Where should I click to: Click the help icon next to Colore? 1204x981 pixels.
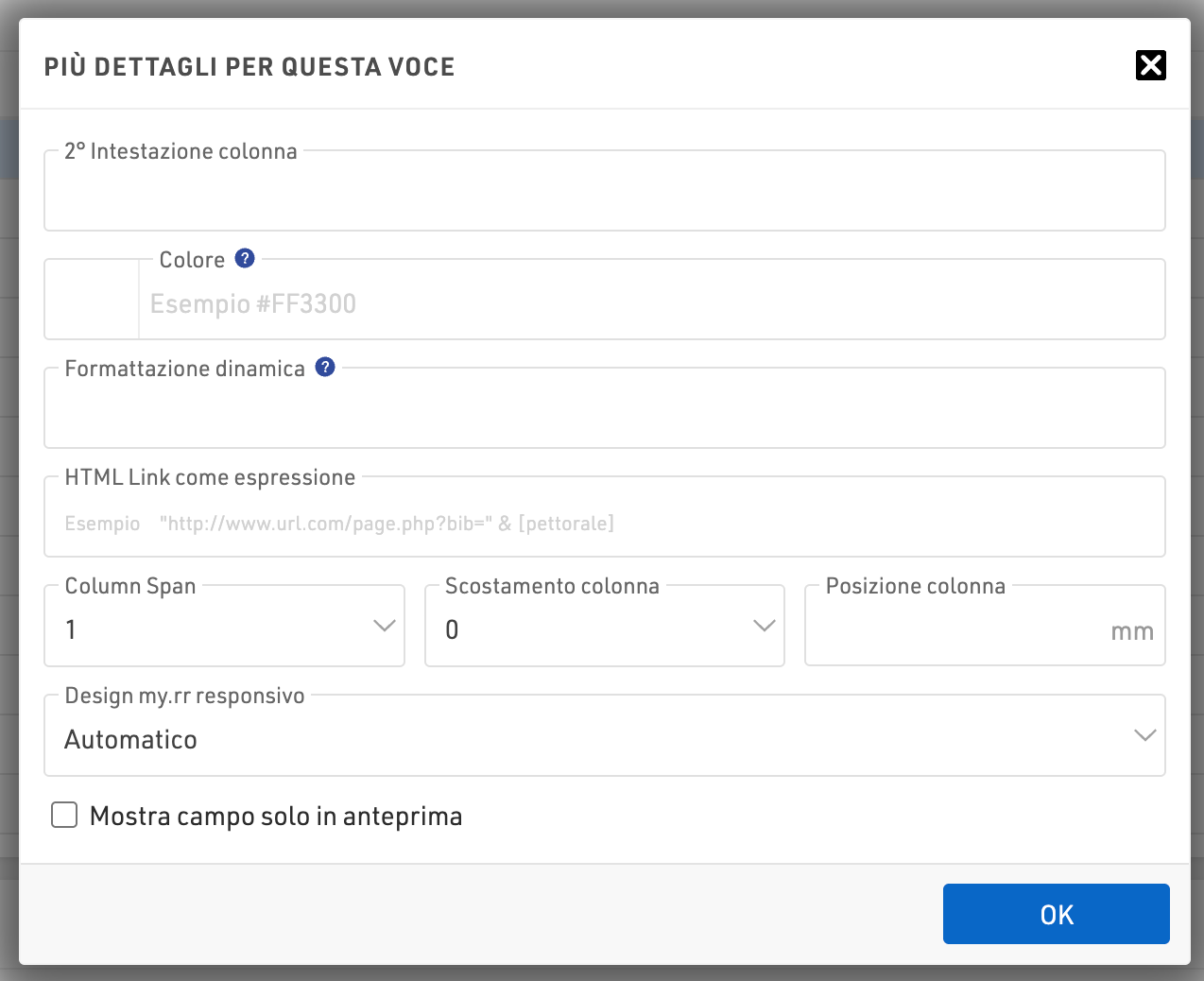tap(245, 258)
